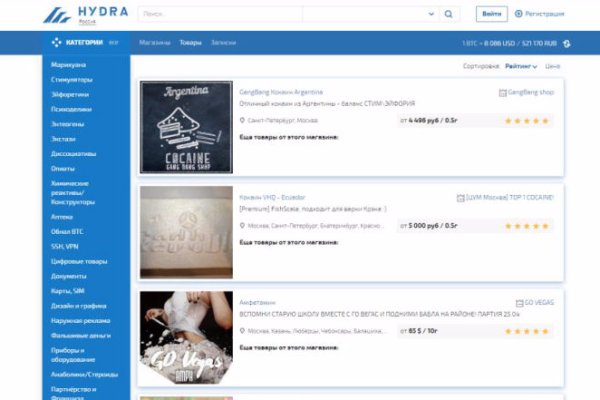
Task: Click the КАТЕГОРИИ icon in the blue bar
Action: pos(57,43)
